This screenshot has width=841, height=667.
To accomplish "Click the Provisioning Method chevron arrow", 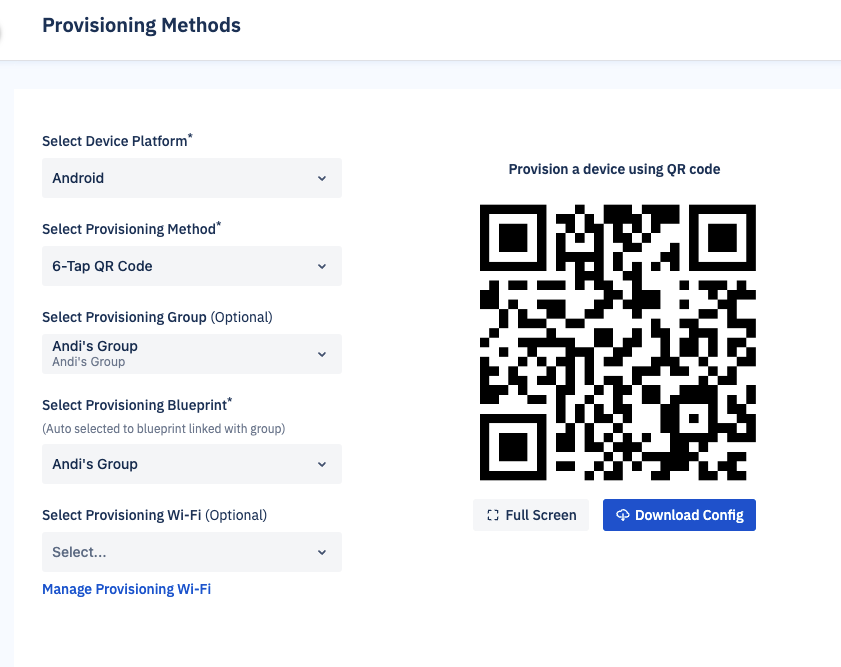I will 322,266.
